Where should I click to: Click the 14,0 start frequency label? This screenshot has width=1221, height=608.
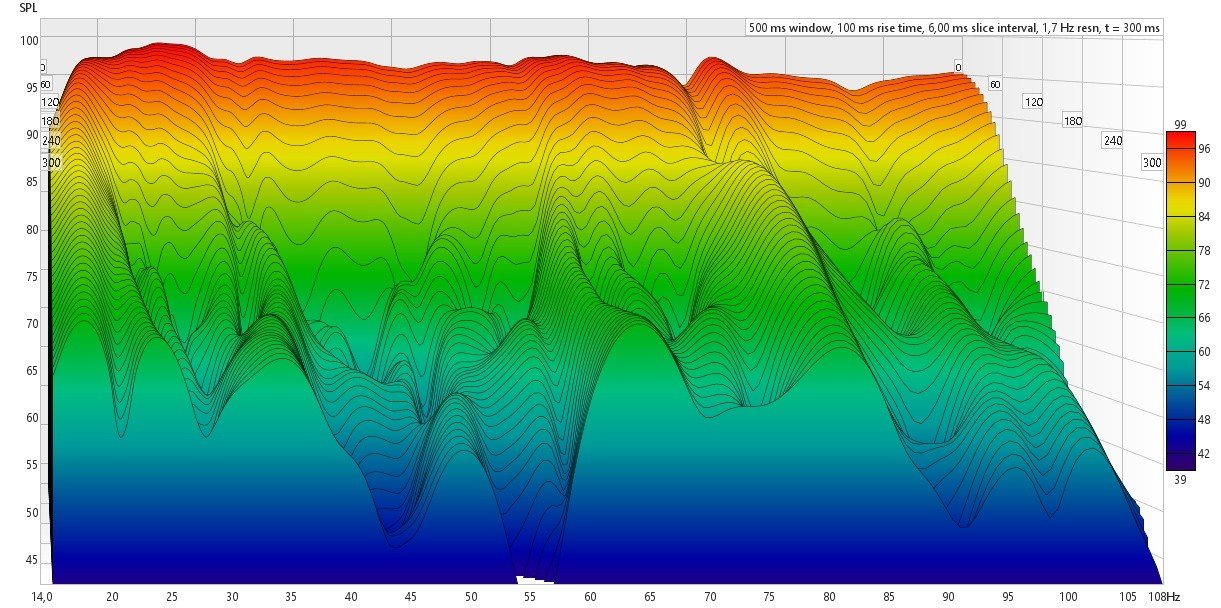(x=42, y=597)
